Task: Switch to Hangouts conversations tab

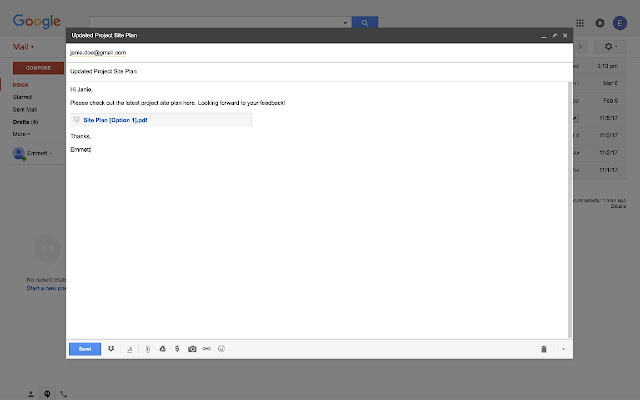Action: pos(47,394)
